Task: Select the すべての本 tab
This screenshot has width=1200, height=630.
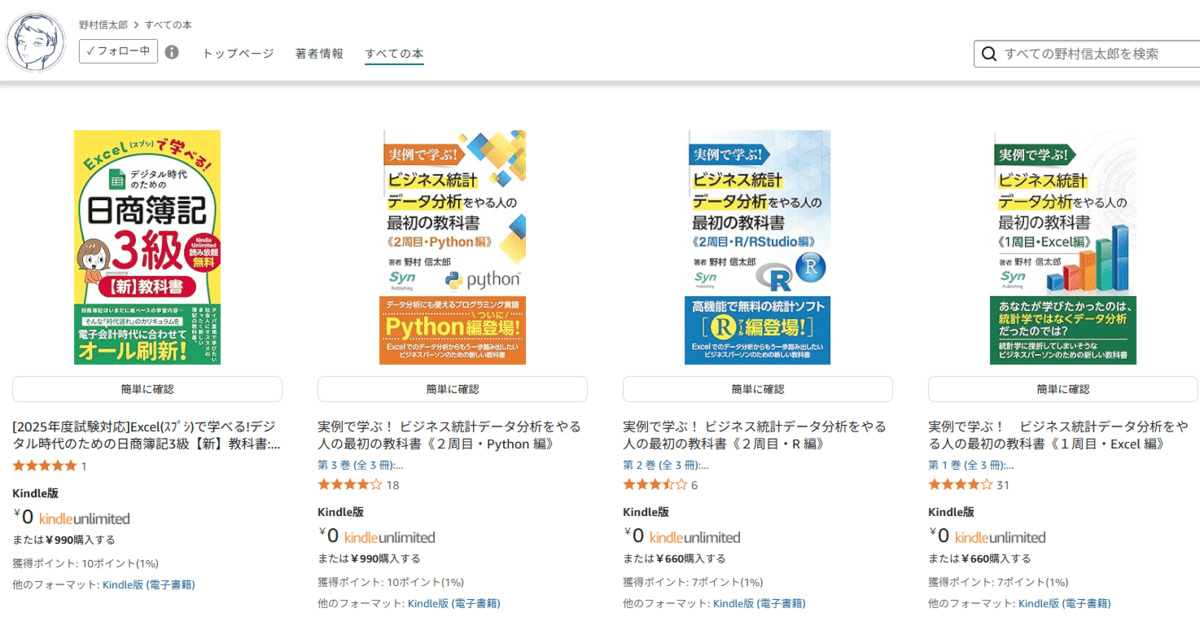Action: click(x=394, y=54)
